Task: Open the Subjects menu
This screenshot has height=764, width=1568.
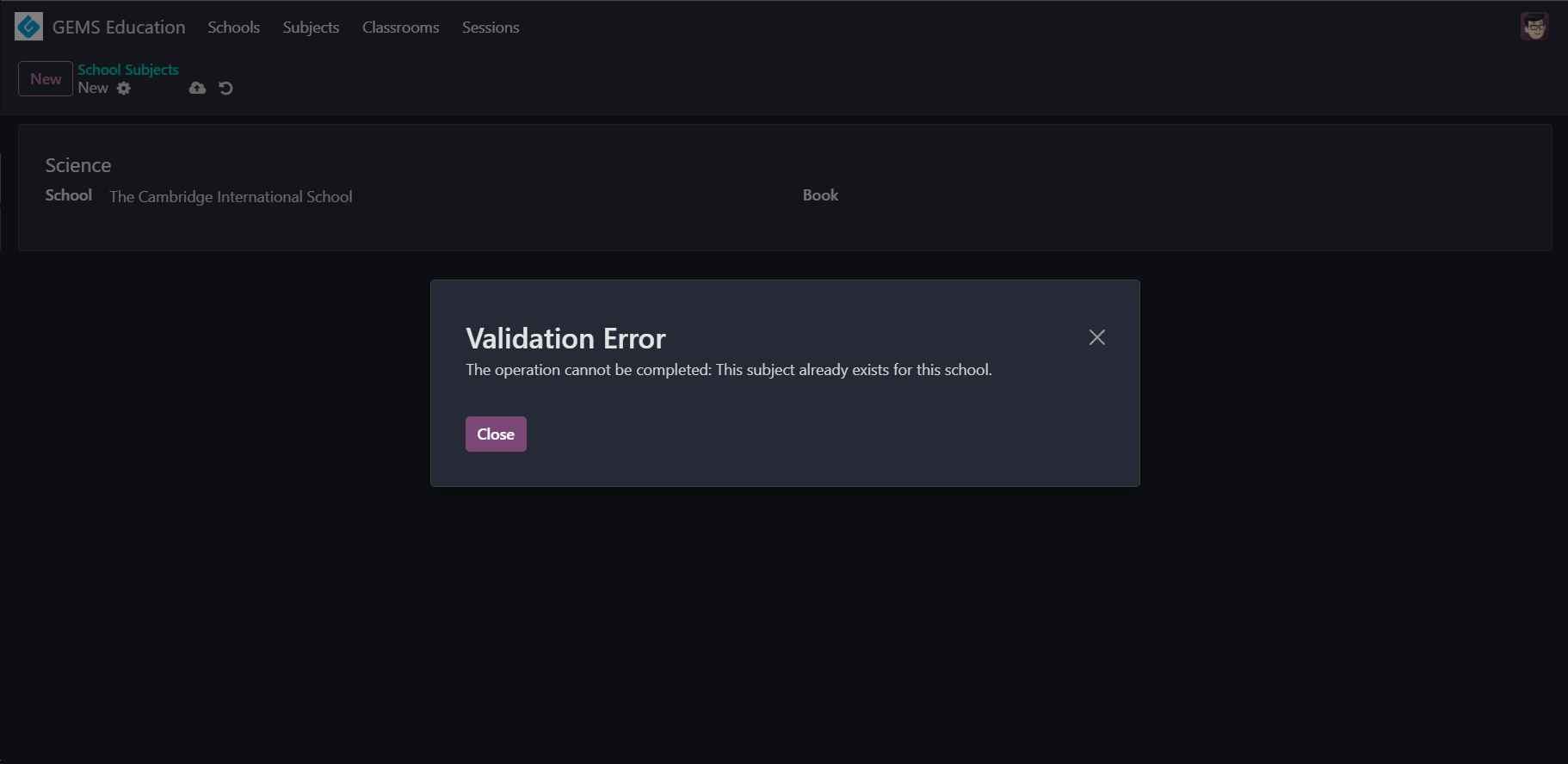Action: [x=311, y=28]
